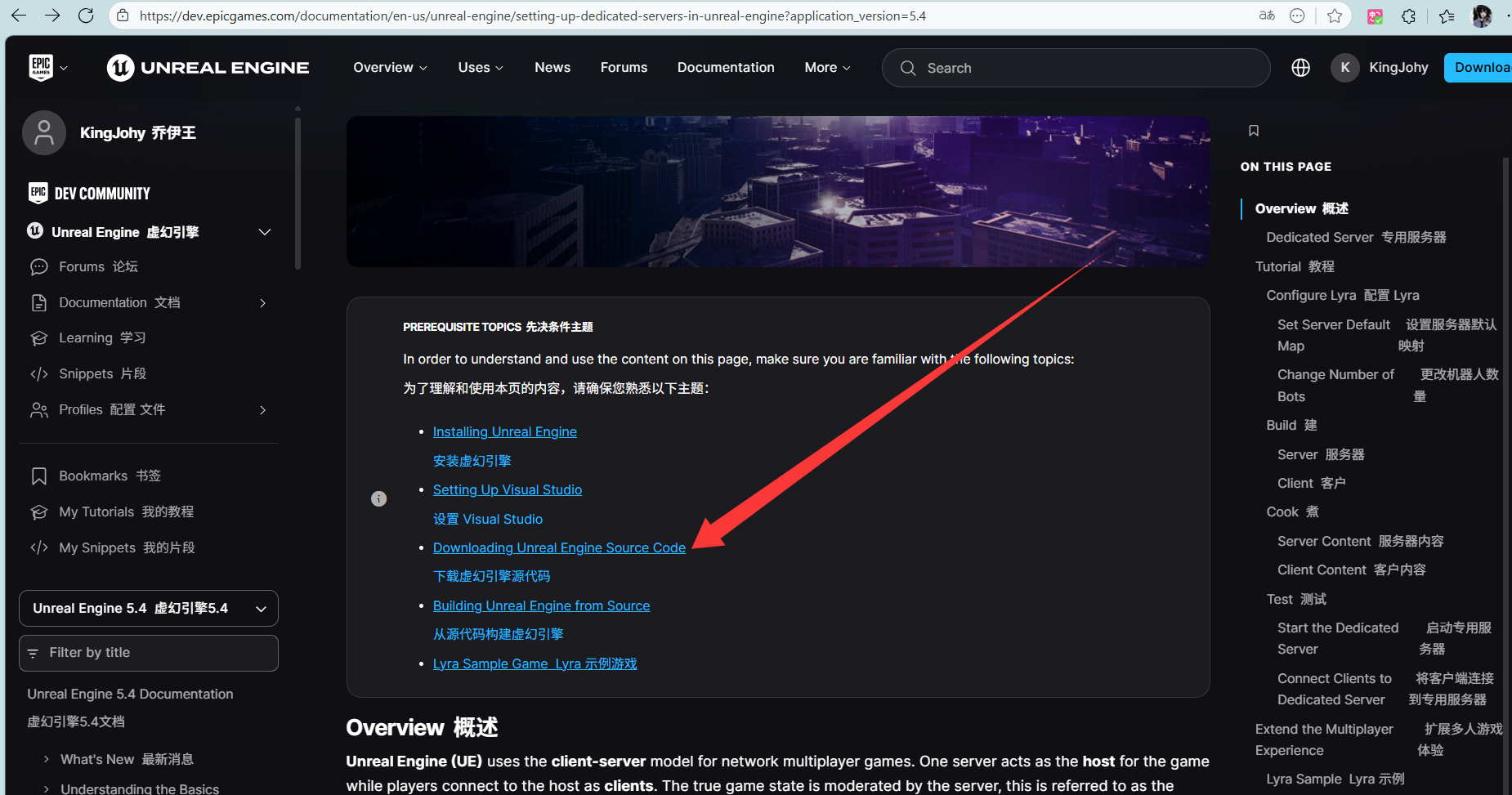Bookmark this page with bookmark icon
Image resolution: width=1512 pixels, height=795 pixels.
[x=1254, y=131]
